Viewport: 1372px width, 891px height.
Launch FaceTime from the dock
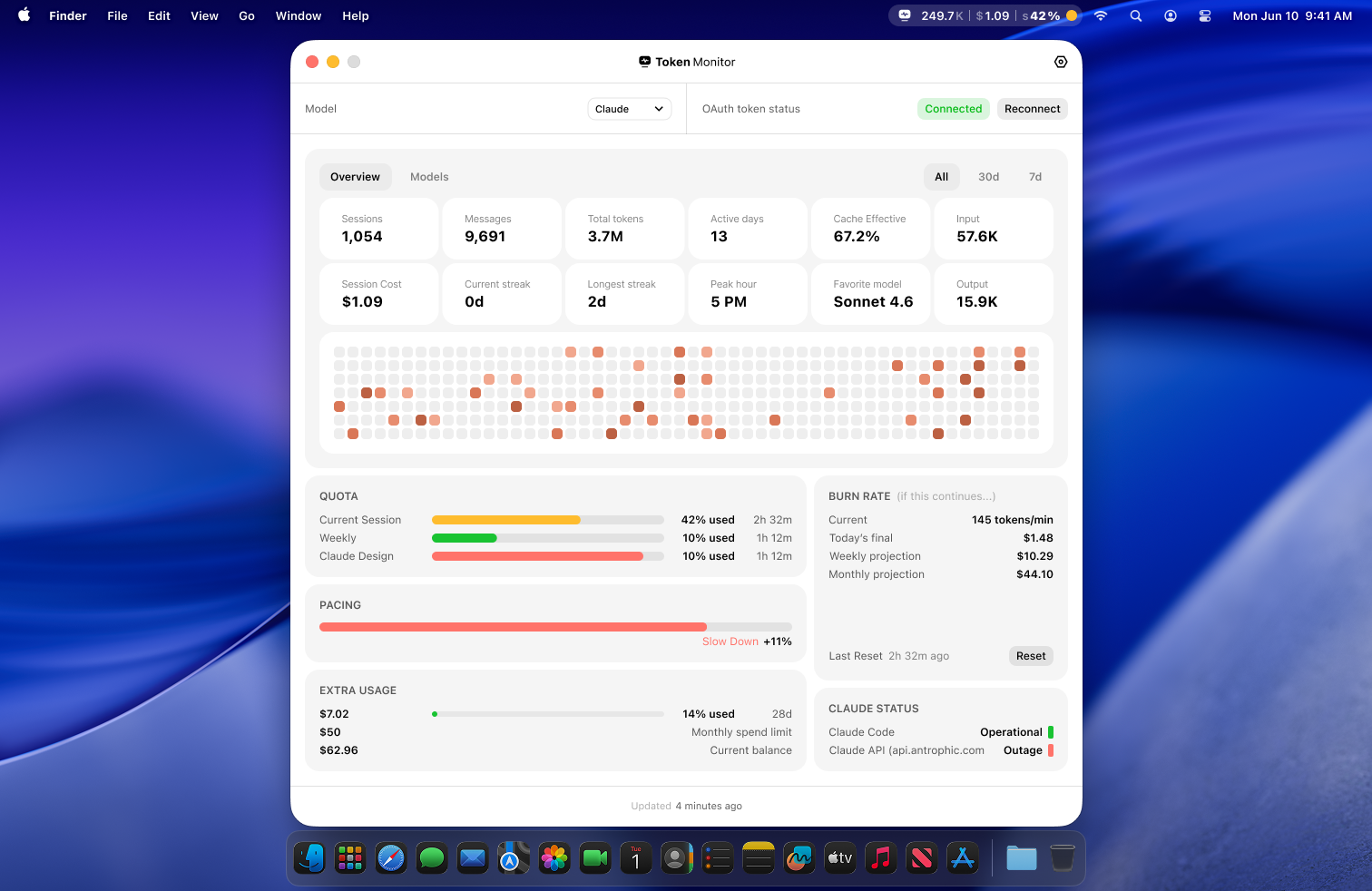coord(595,857)
